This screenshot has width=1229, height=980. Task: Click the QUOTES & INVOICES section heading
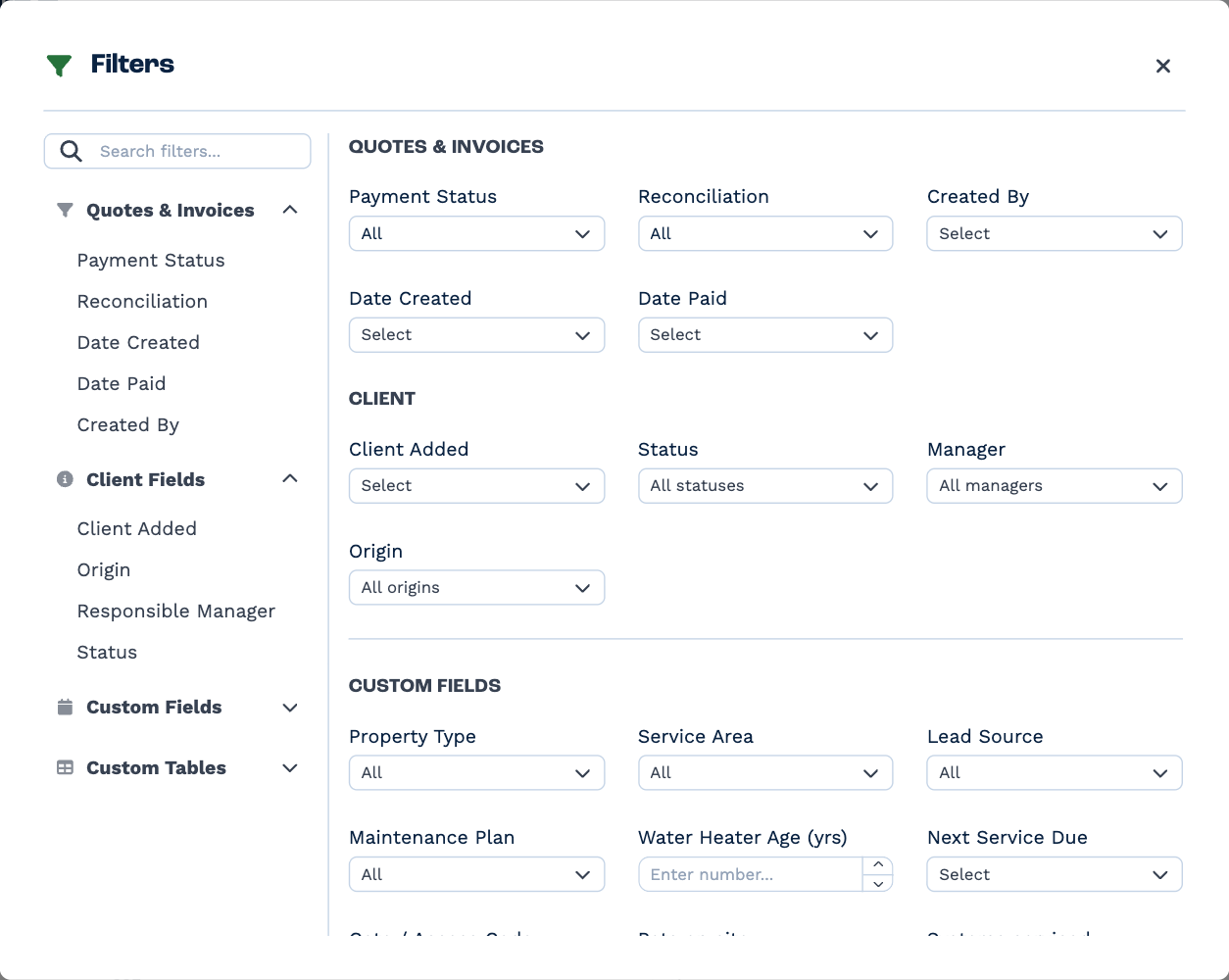[x=446, y=147]
